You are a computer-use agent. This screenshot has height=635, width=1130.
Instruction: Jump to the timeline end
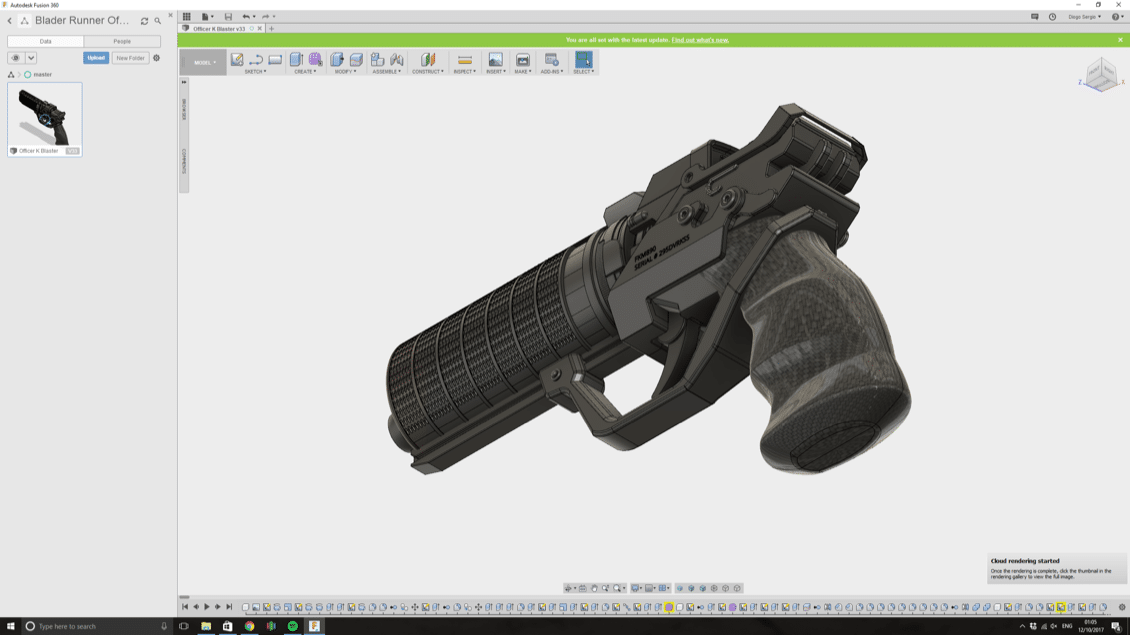click(x=229, y=608)
